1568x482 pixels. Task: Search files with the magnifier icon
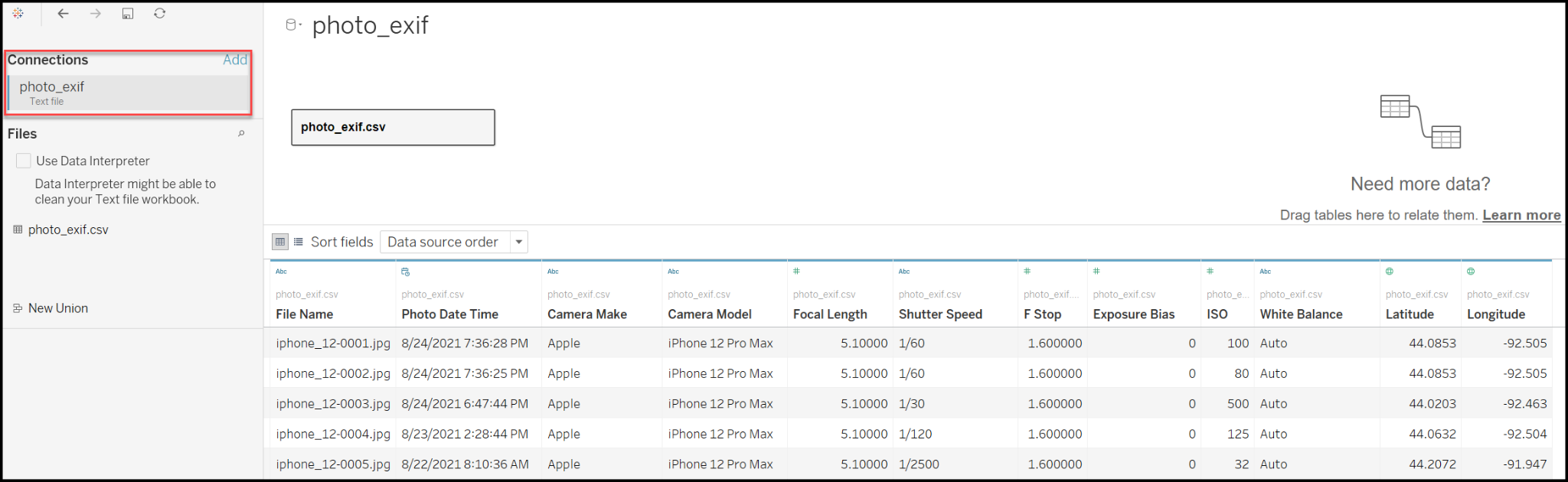pyautogui.click(x=241, y=134)
